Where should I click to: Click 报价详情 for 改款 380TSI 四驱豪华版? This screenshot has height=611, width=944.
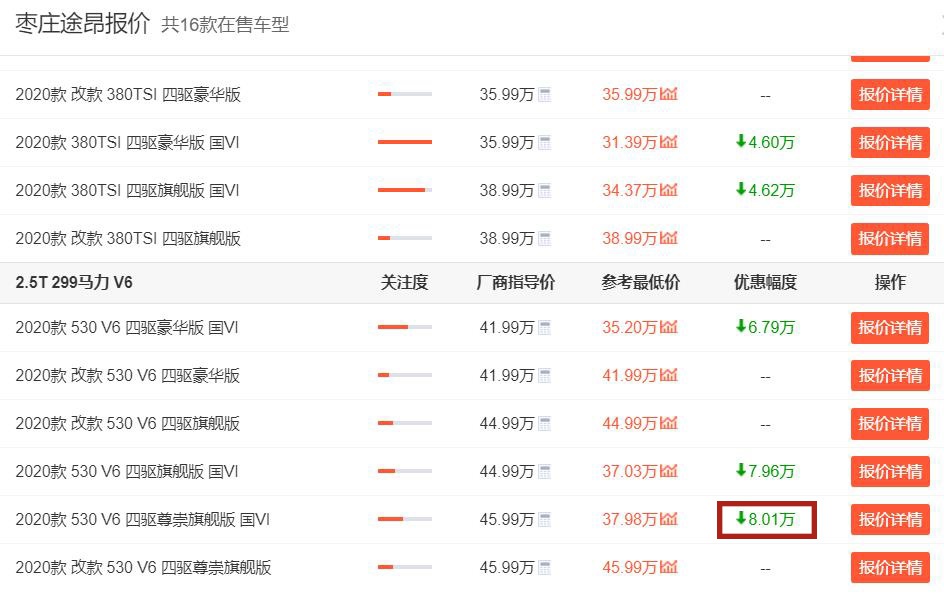(x=890, y=95)
